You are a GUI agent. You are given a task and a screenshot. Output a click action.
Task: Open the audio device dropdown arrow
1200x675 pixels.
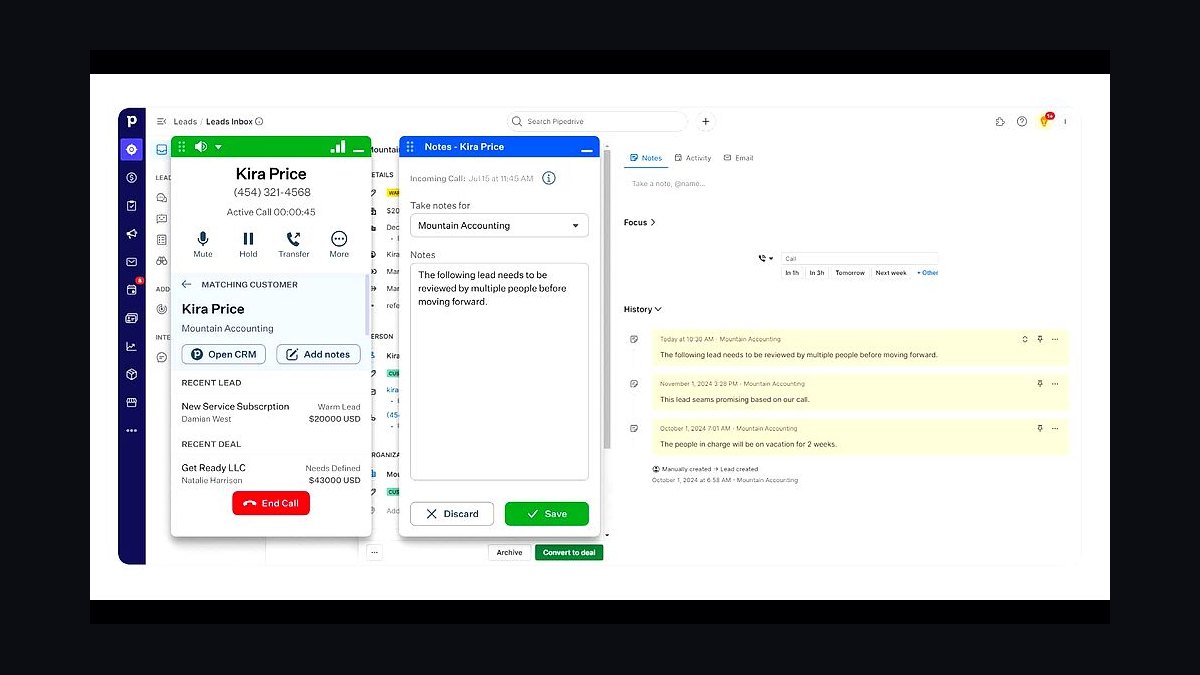point(218,147)
